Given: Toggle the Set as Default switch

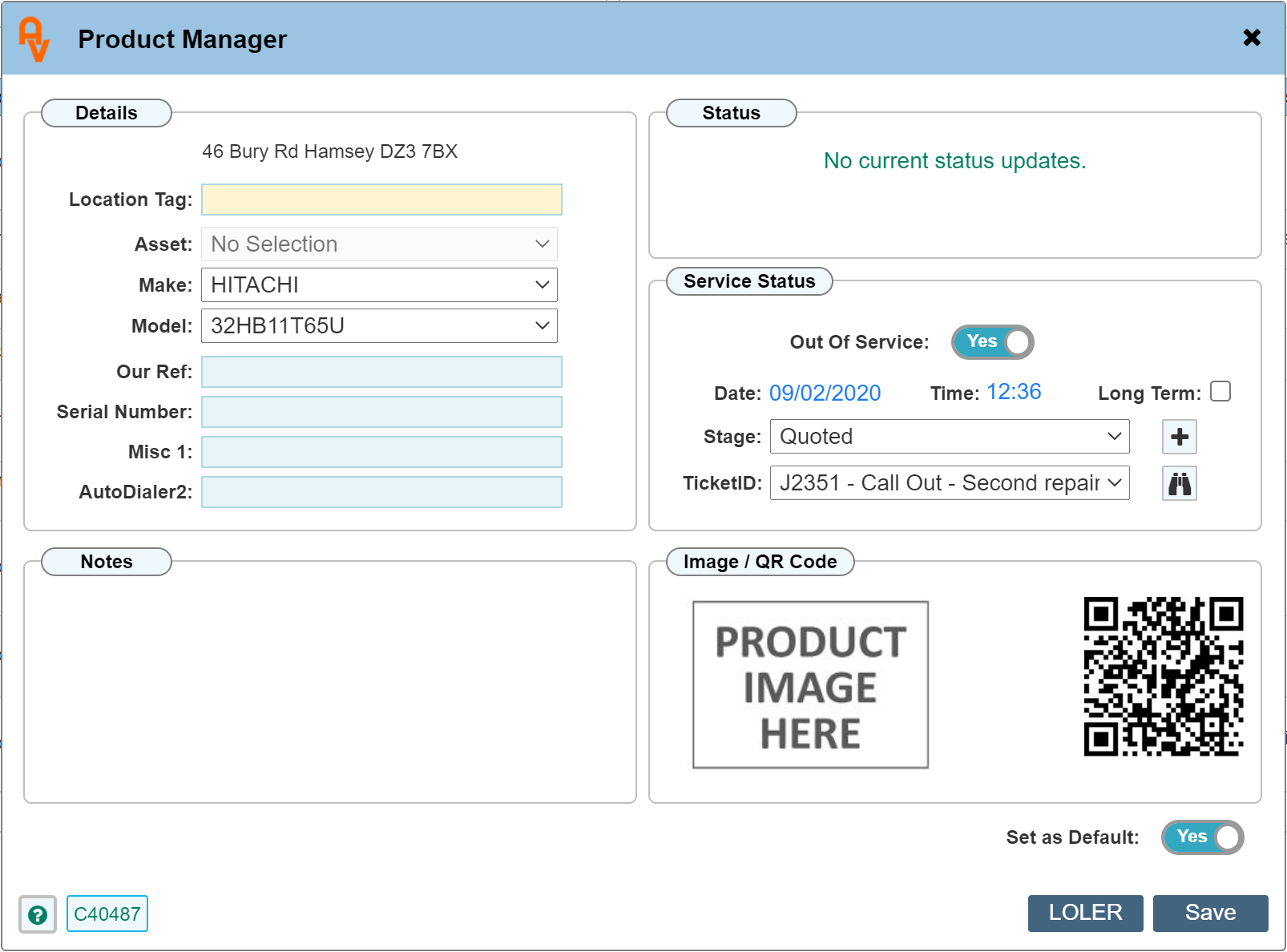Looking at the screenshot, I should 1203,837.
